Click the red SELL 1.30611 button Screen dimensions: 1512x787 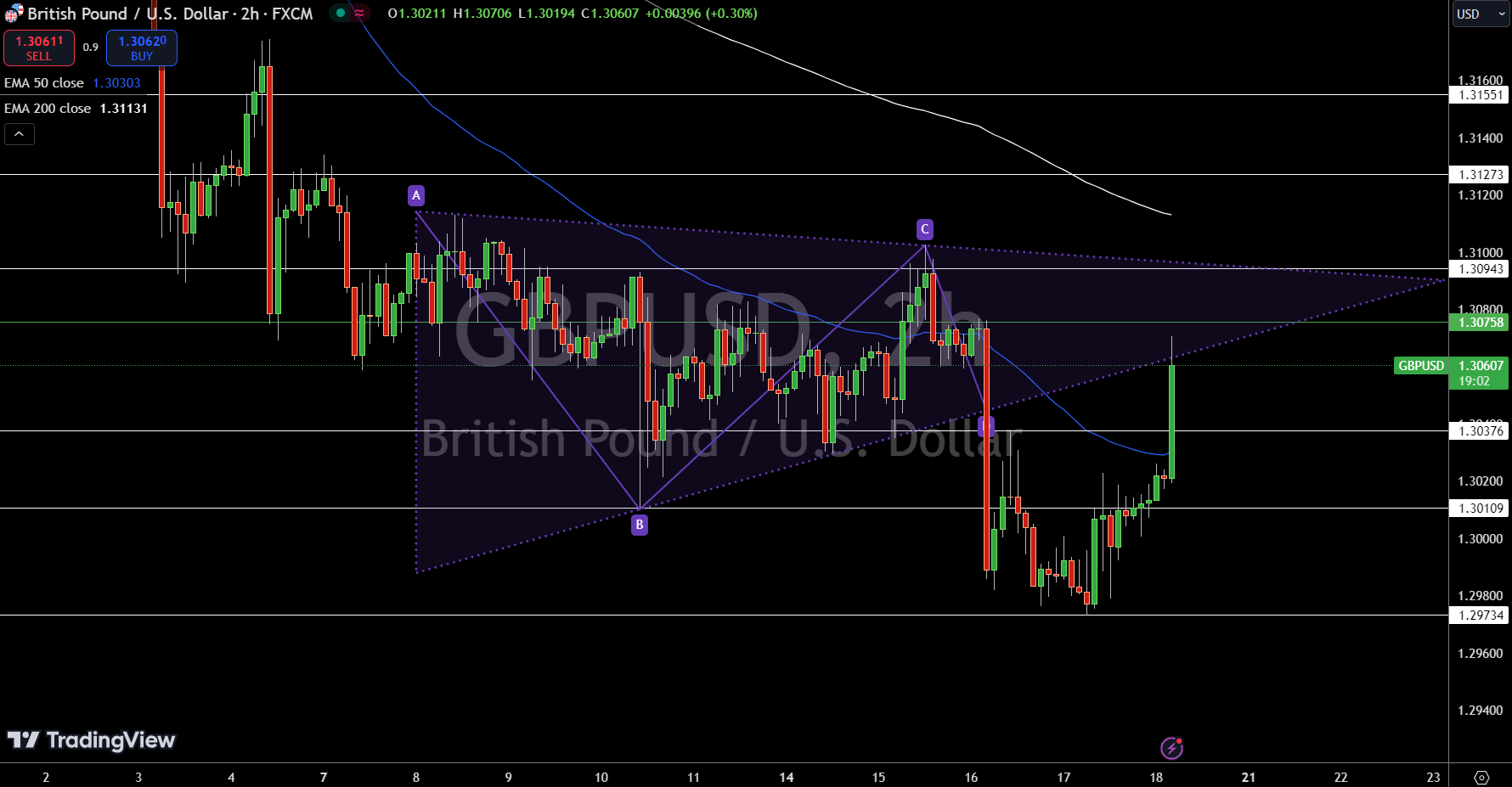[39, 48]
